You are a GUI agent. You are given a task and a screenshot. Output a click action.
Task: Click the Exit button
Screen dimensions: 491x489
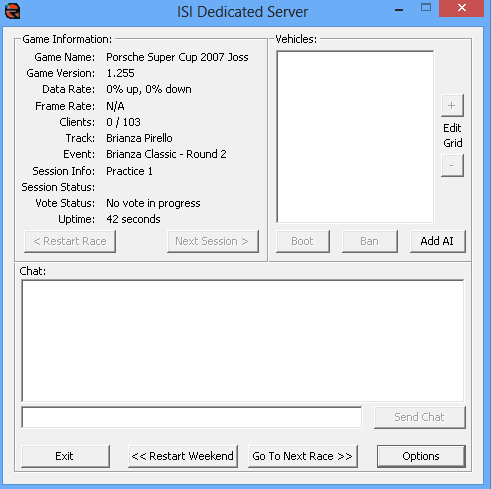tap(65, 456)
